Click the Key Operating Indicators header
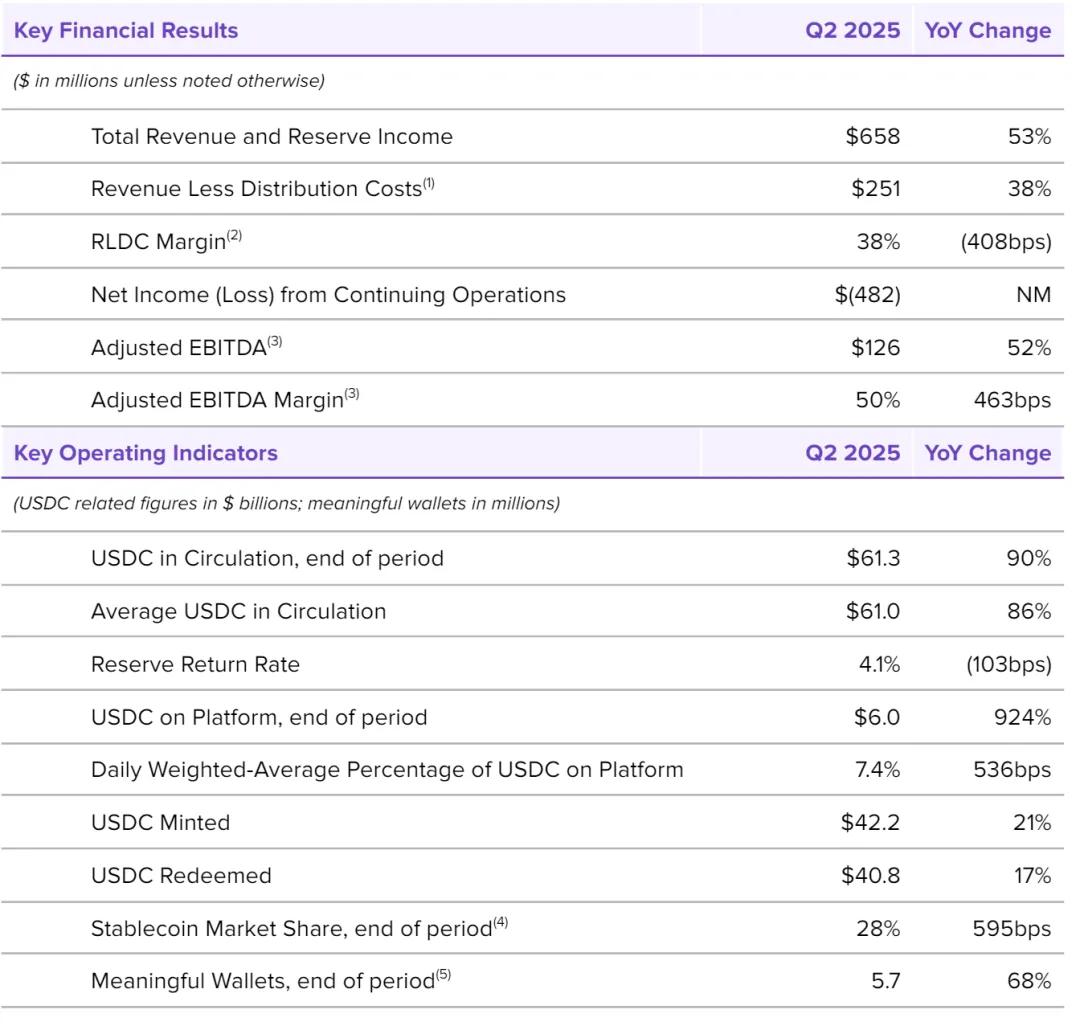Image resolution: width=1080 pixels, height=1030 pixels. point(146,453)
